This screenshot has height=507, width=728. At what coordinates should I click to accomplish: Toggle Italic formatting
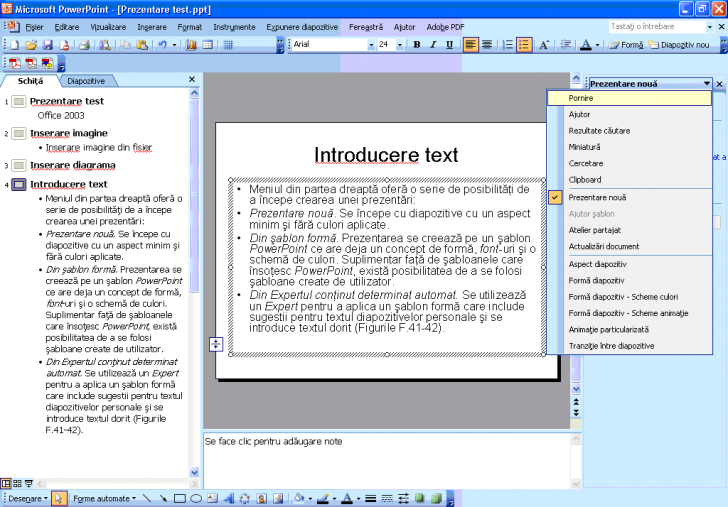click(x=433, y=45)
